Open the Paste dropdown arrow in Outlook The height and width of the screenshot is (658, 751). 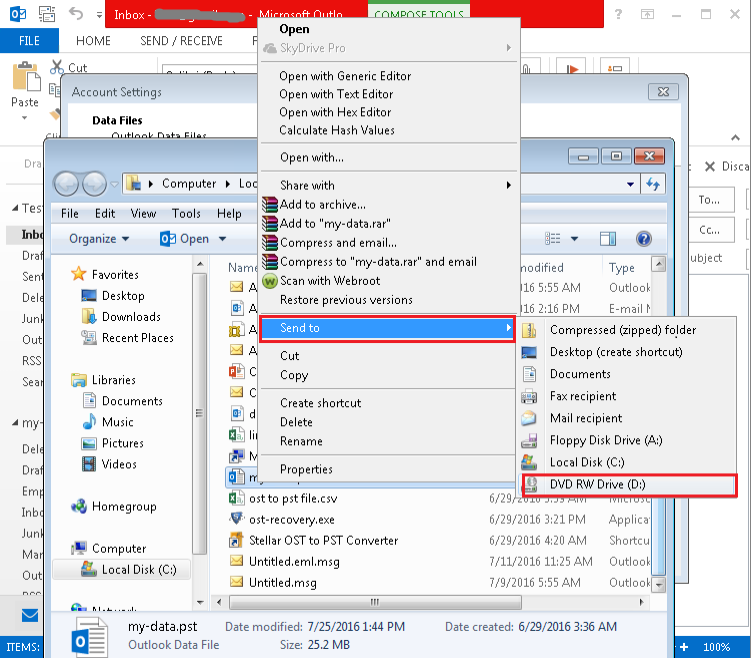pyautogui.click(x=24, y=118)
